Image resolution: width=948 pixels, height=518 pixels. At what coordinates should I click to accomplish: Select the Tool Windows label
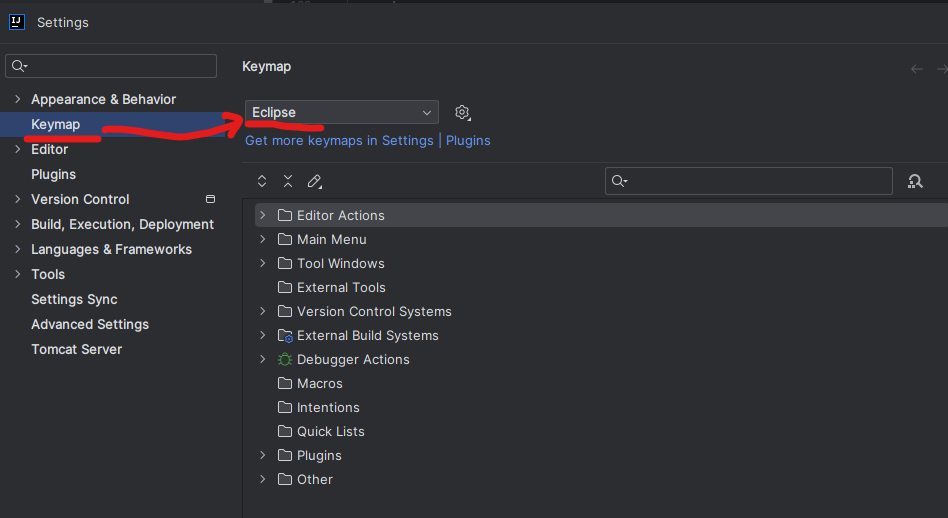pos(340,264)
